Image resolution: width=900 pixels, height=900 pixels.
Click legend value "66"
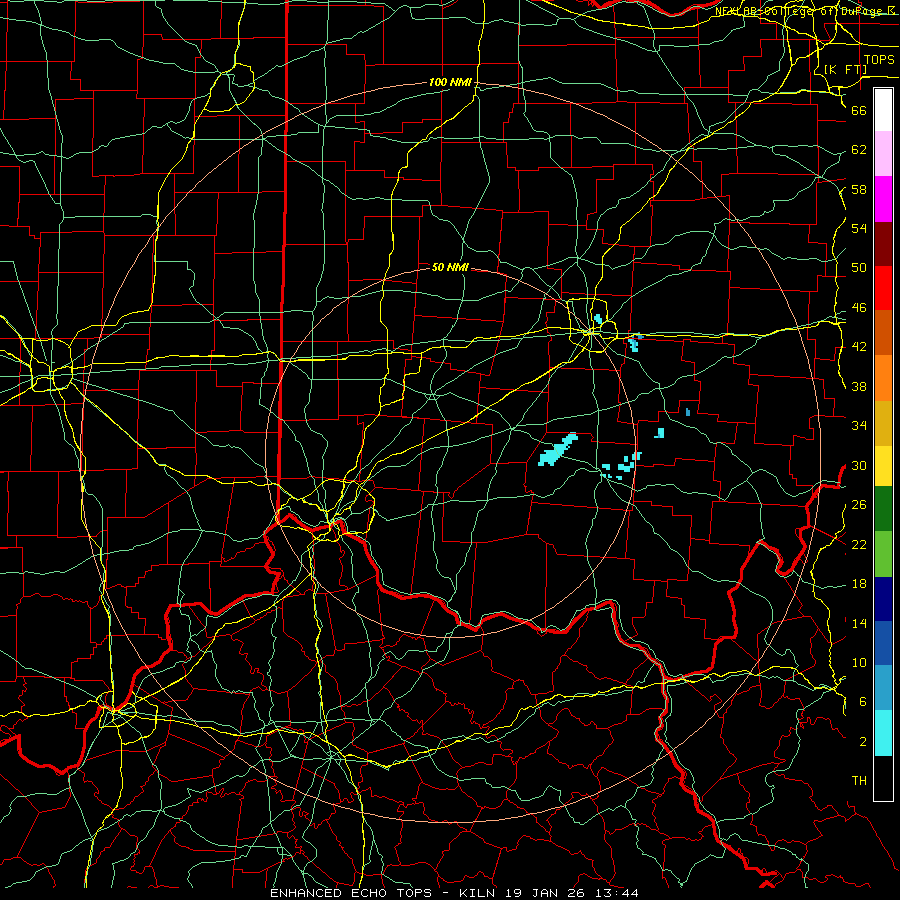pos(859,110)
